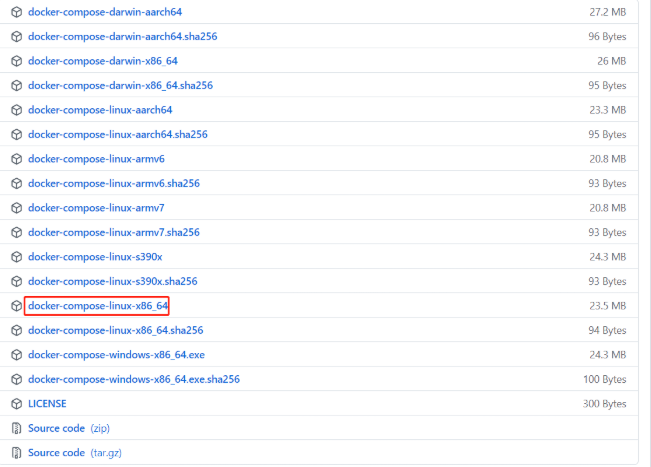Click package icon beside docker-compose-windows-x86_64.exe.sha256
651x467 pixels.
(x=16, y=379)
